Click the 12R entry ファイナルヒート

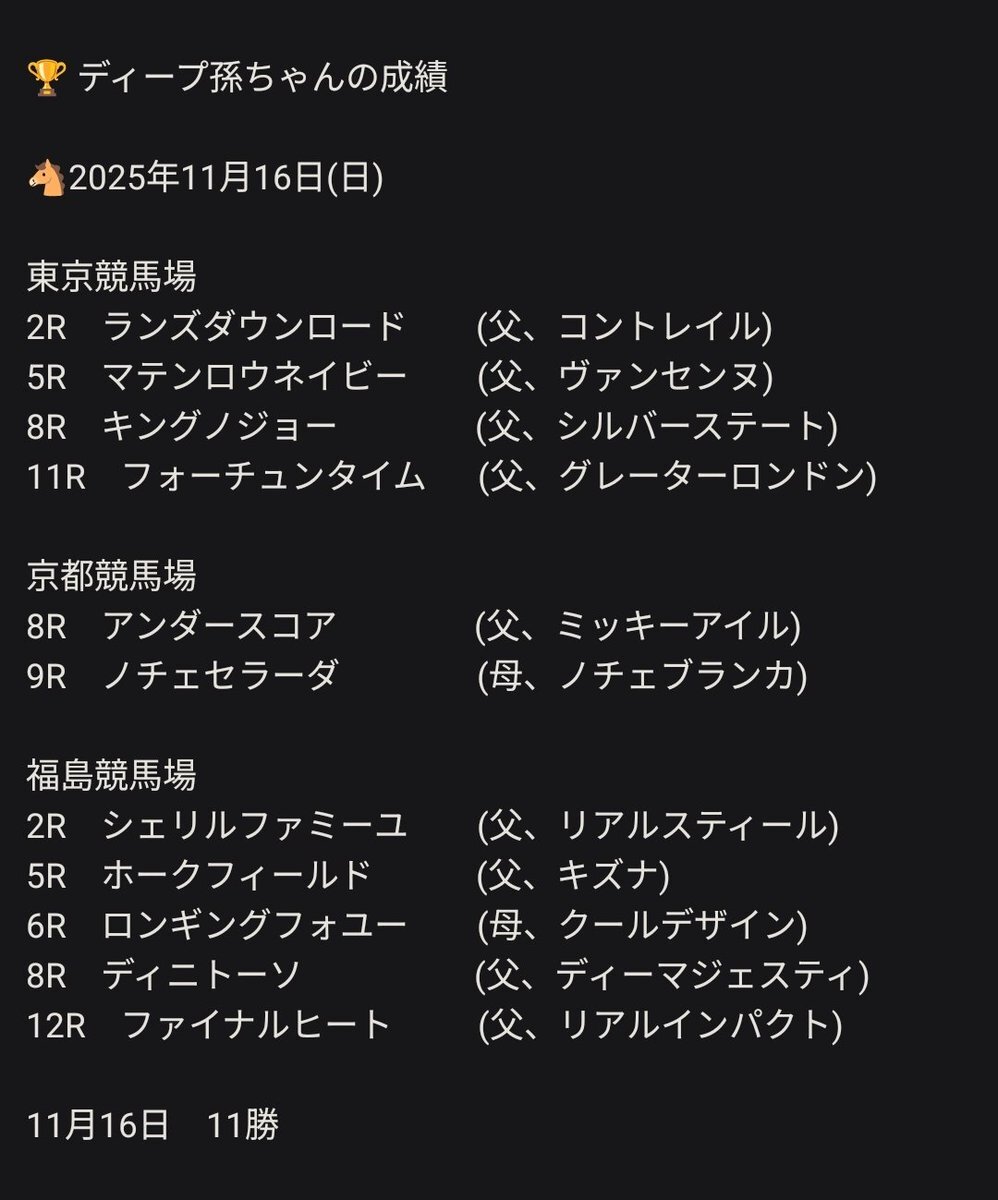[255, 1026]
